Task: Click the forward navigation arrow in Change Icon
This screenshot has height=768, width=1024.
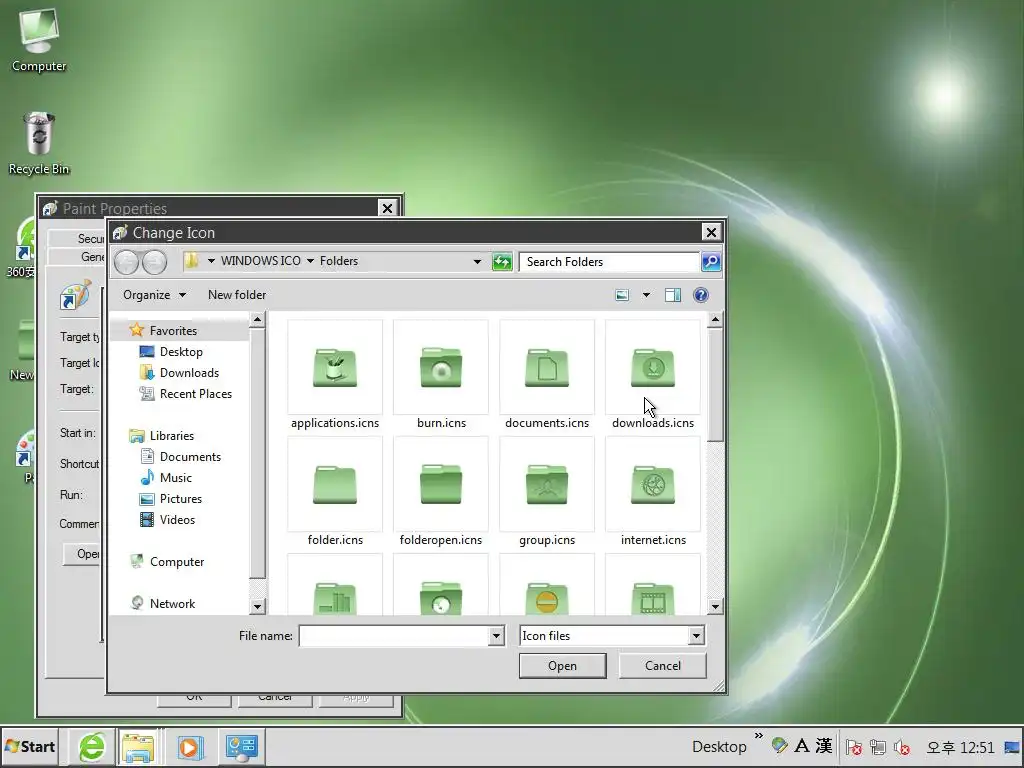Action: [154, 262]
